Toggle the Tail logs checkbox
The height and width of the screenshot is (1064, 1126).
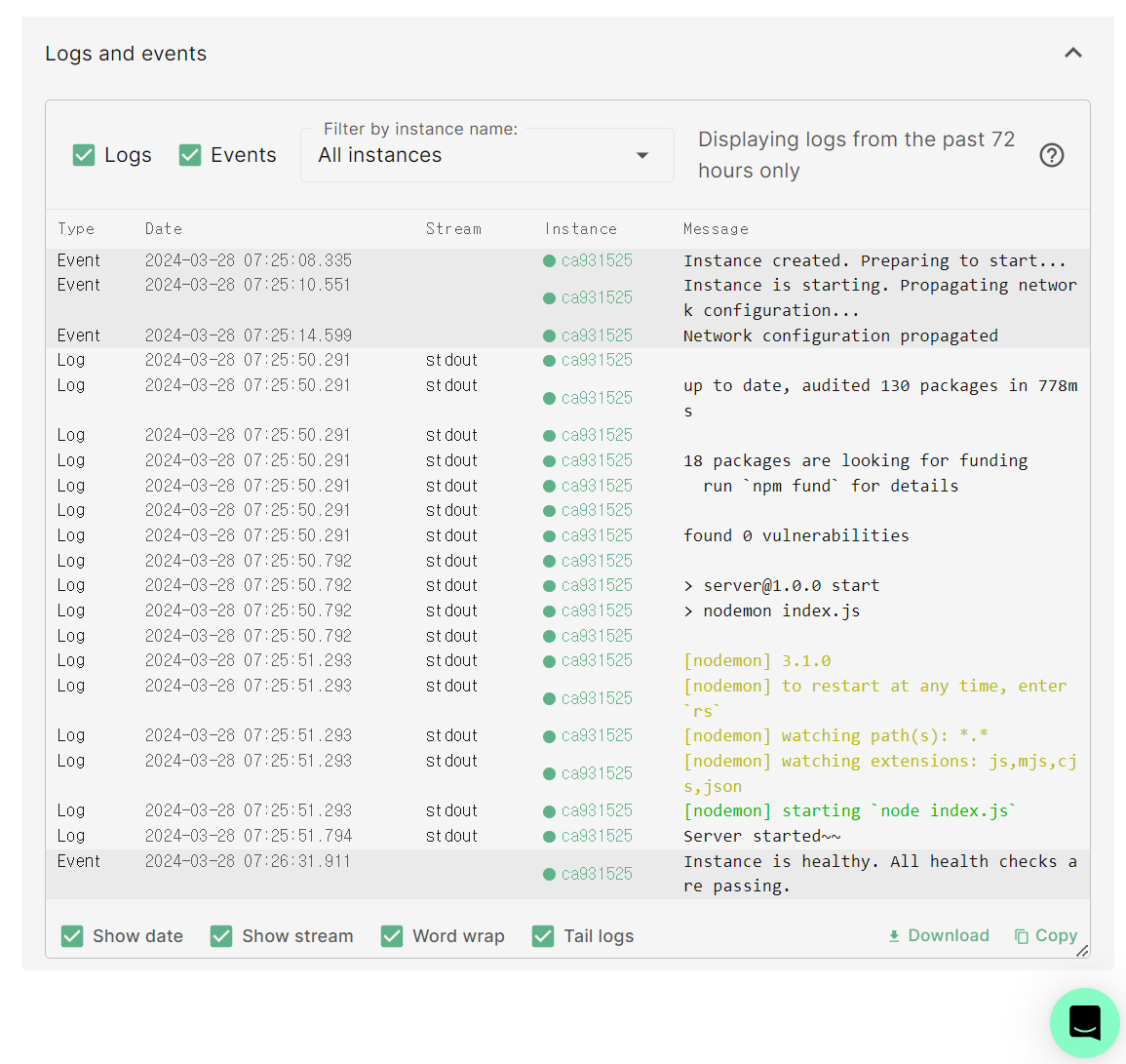(543, 936)
